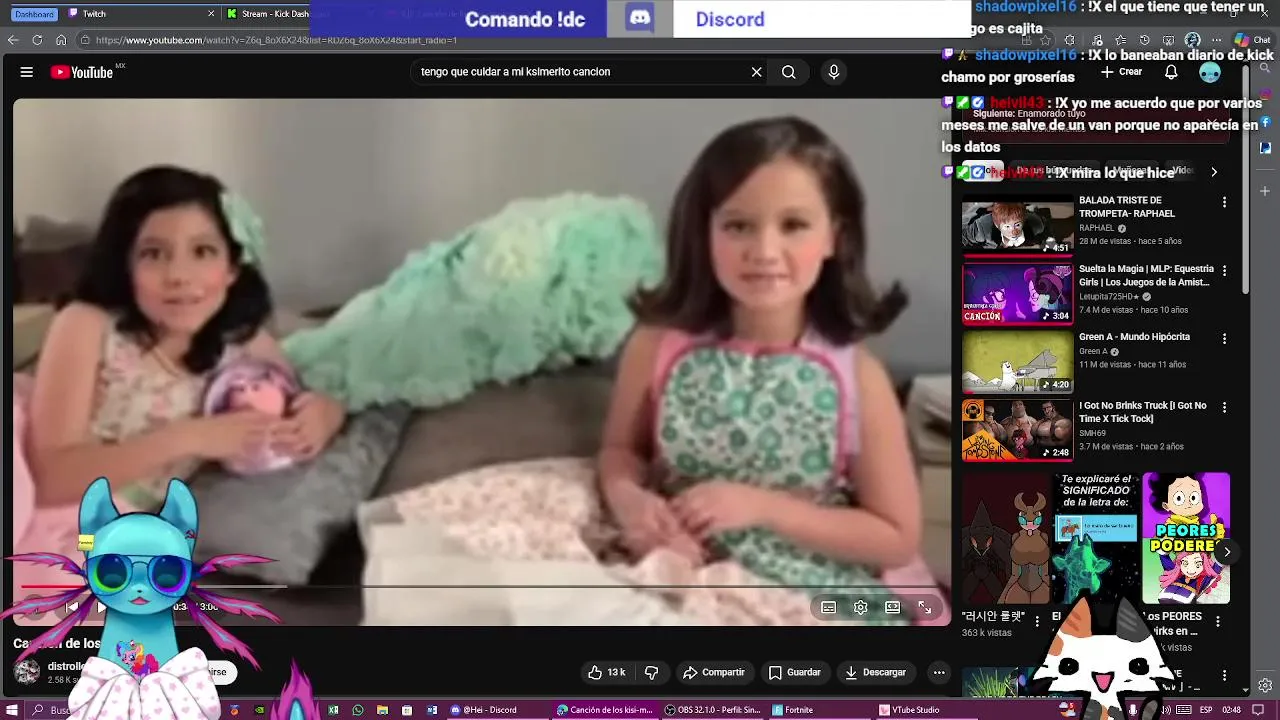Screen dimensions: 1280x720
Task: Open video player settings gear
Action: [860, 607]
